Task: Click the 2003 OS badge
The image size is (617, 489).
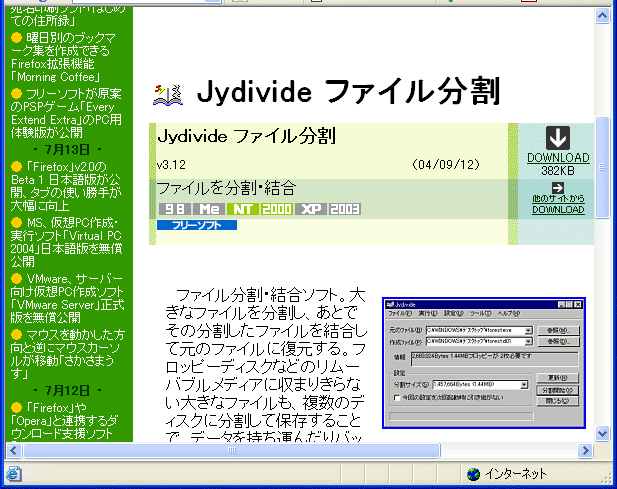Action: coord(345,209)
